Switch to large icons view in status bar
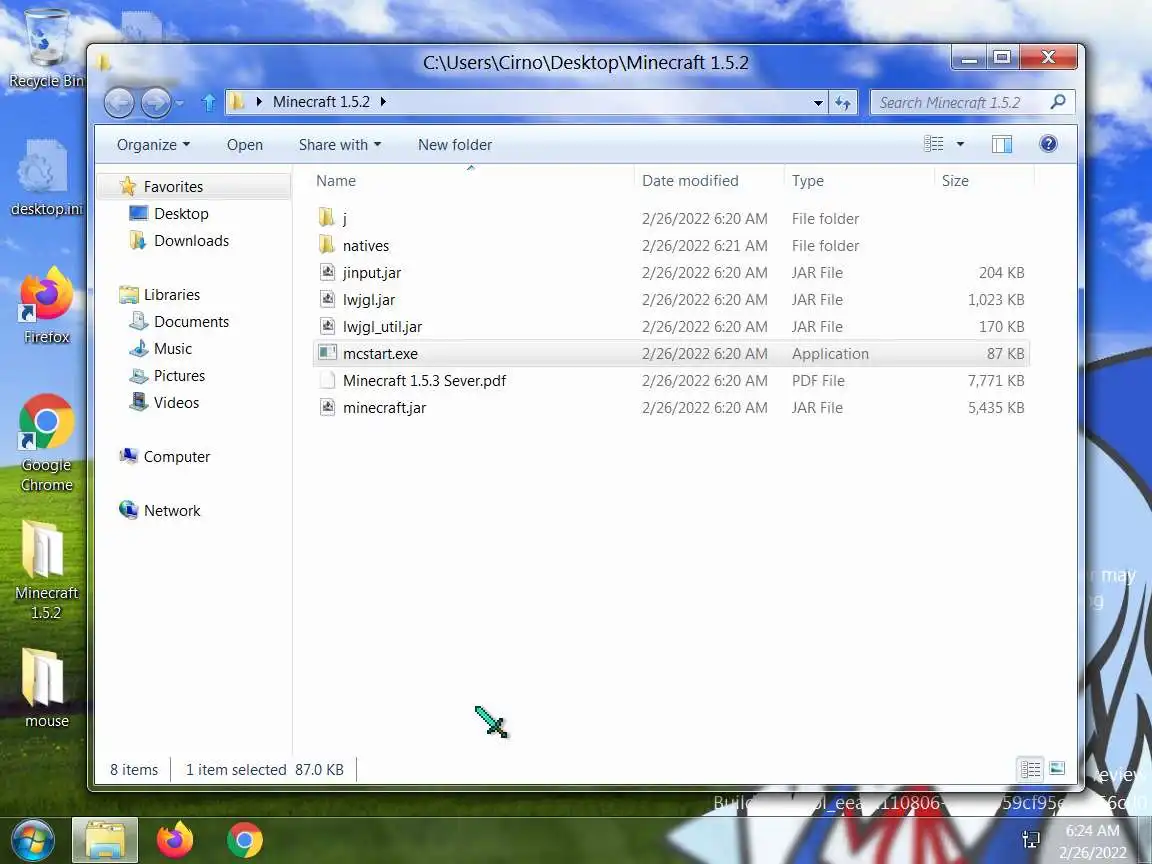Image resolution: width=1152 pixels, height=864 pixels. coord(1057,769)
